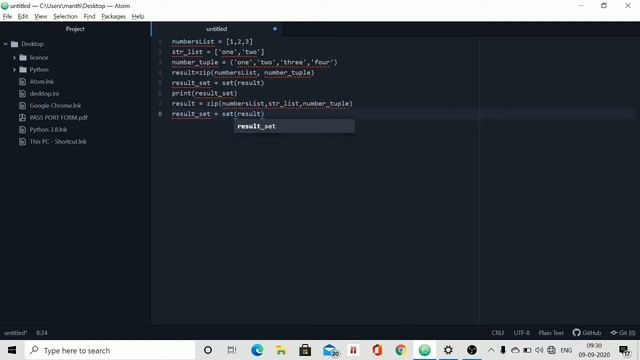Open the Selection menu

click(65, 16)
